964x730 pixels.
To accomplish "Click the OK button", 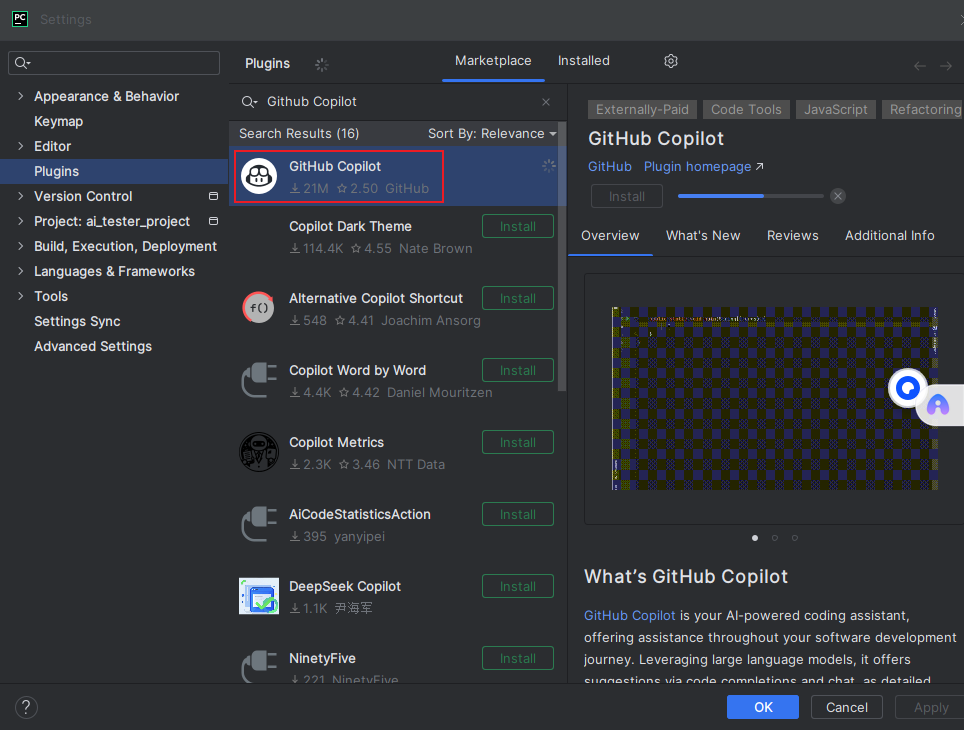I will pos(762,707).
